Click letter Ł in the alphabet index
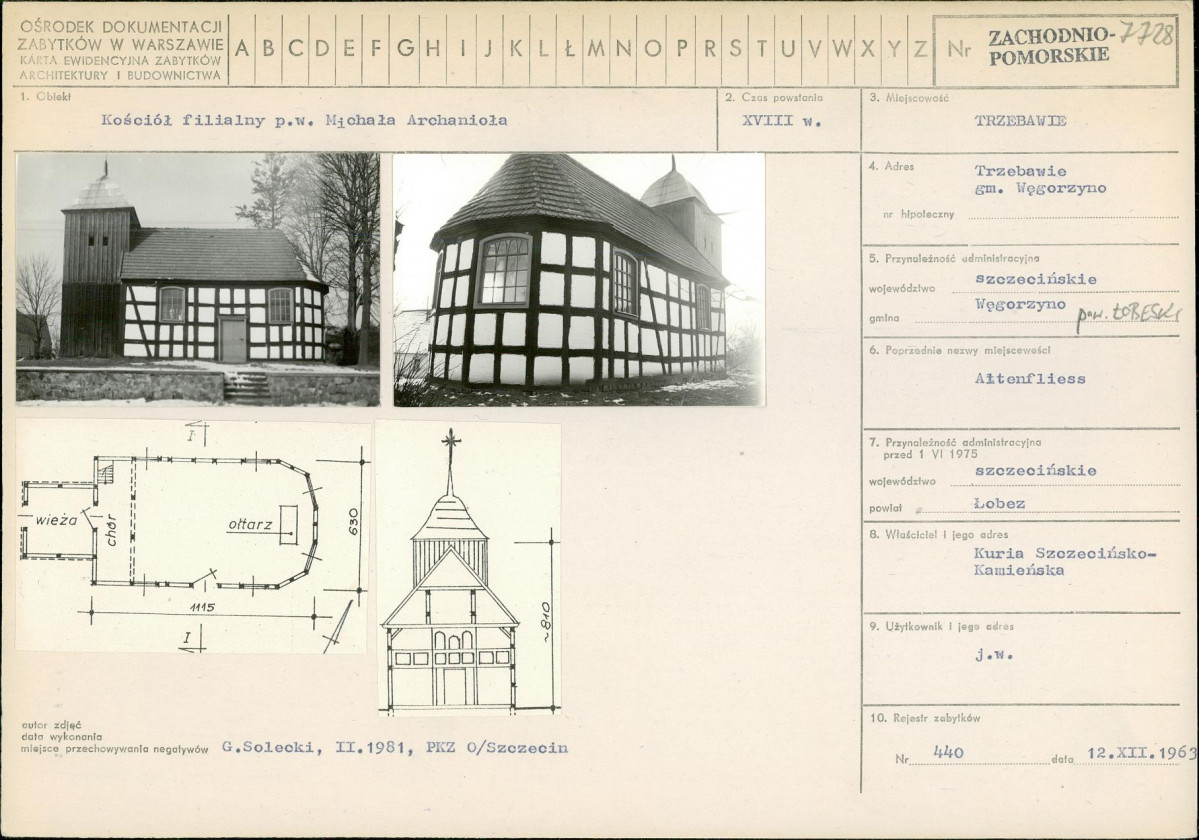 [568, 48]
